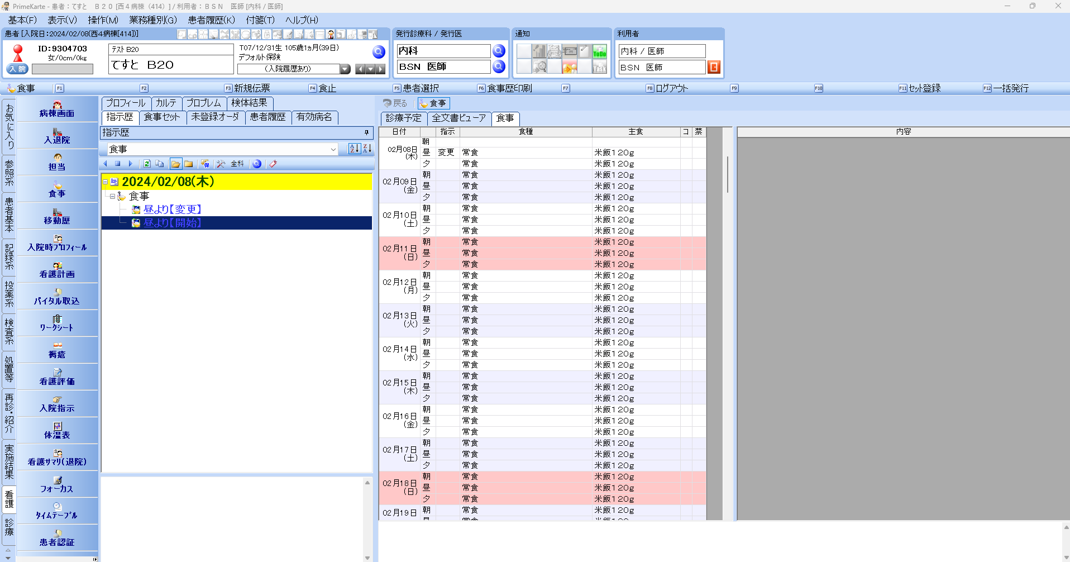
Task: Open 体温表 in the sidebar
Action: click(57, 431)
